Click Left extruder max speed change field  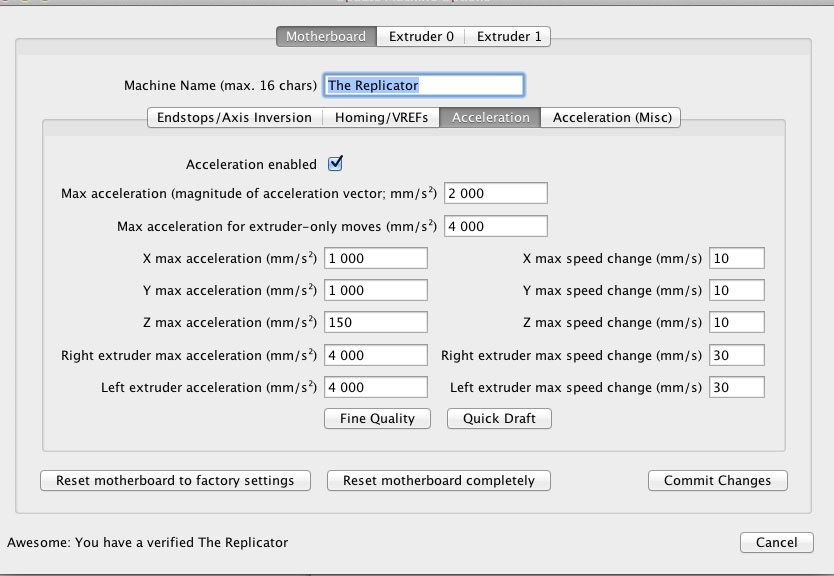point(737,387)
